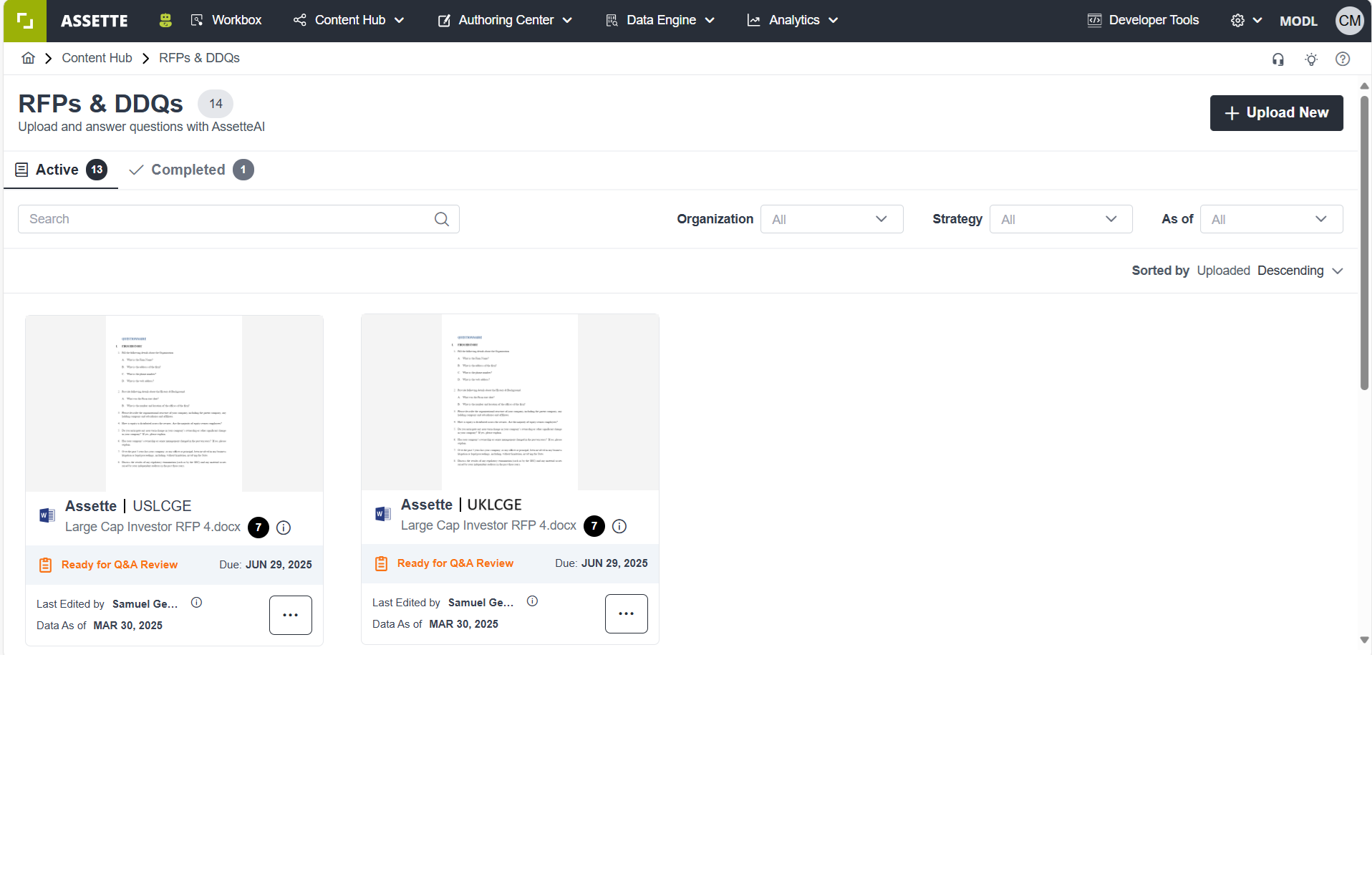The image size is (1372, 879).
Task: Open the help question mark icon
Action: point(1342,59)
